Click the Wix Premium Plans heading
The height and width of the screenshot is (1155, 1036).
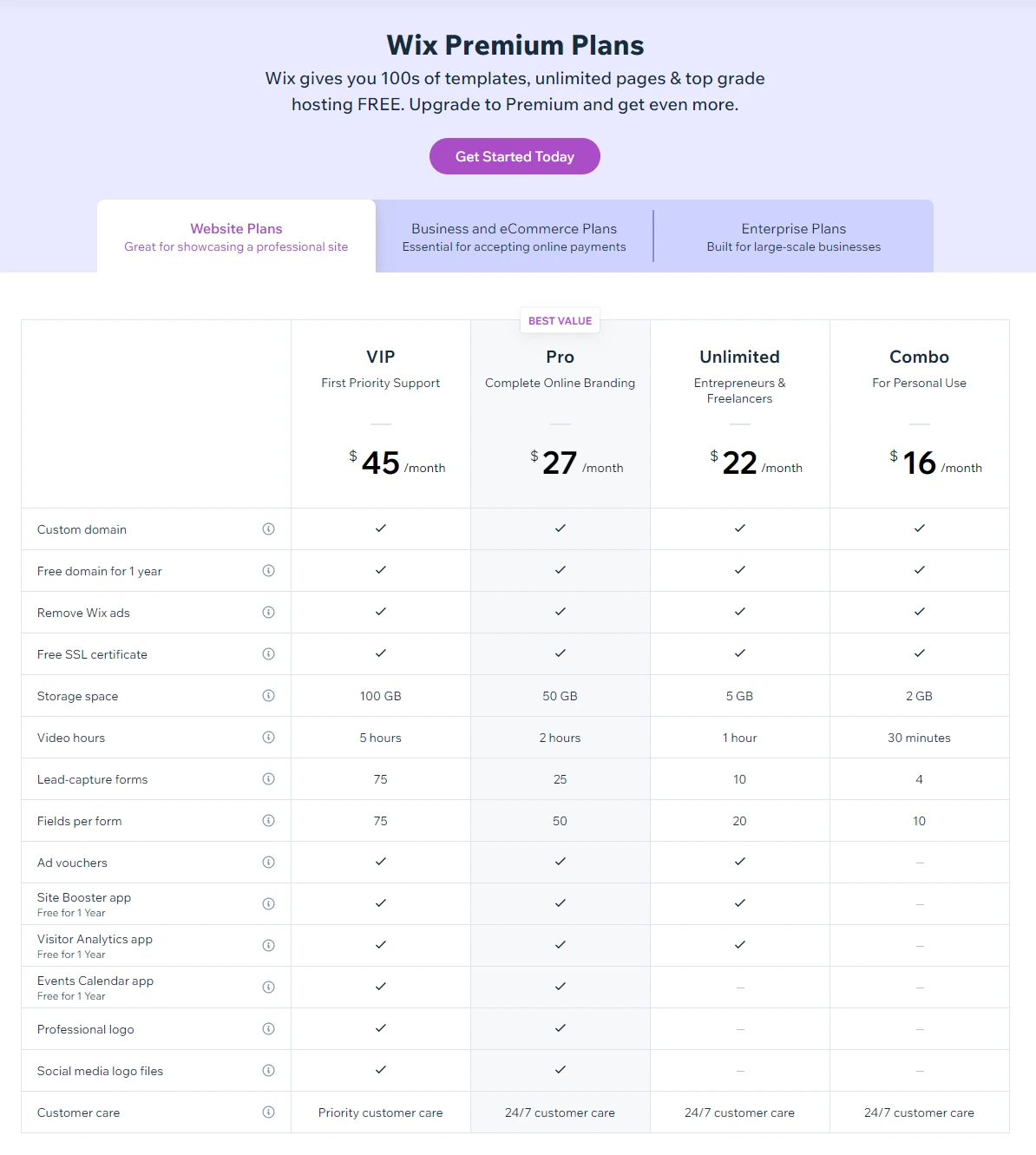515,45
